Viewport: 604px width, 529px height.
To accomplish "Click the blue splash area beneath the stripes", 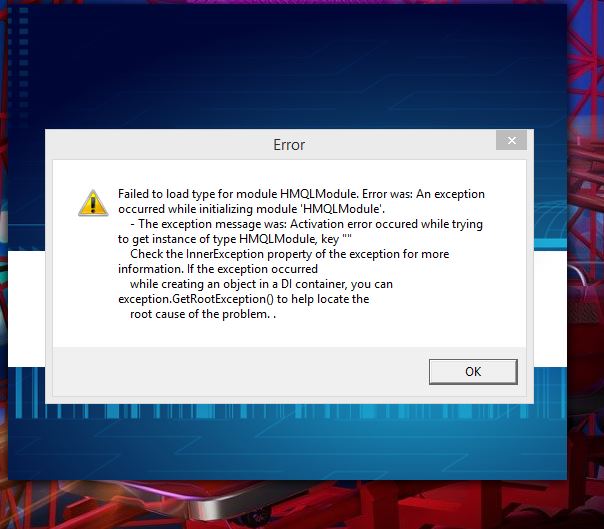I will (287, 449).
